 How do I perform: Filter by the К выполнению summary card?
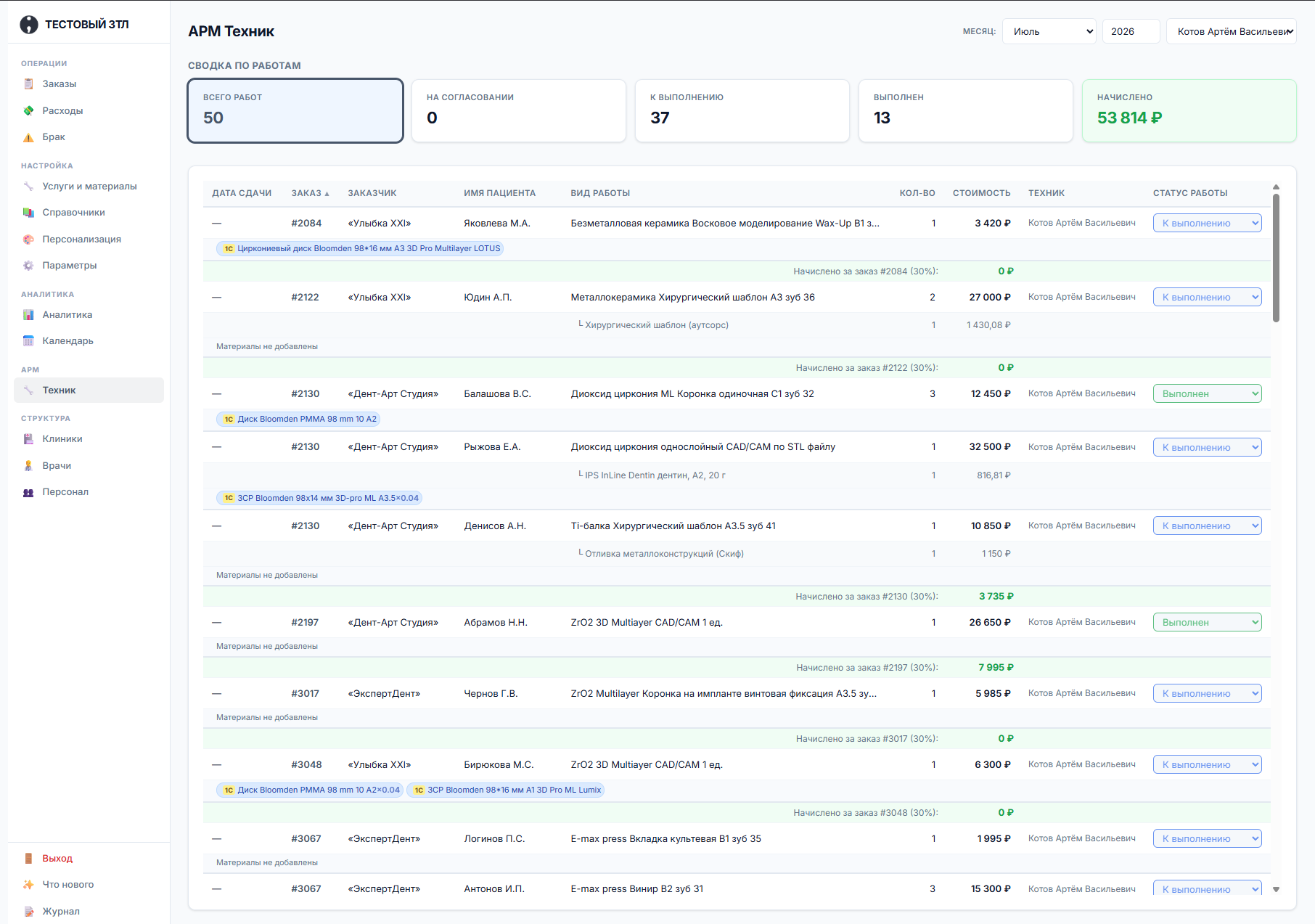[742, 111]
